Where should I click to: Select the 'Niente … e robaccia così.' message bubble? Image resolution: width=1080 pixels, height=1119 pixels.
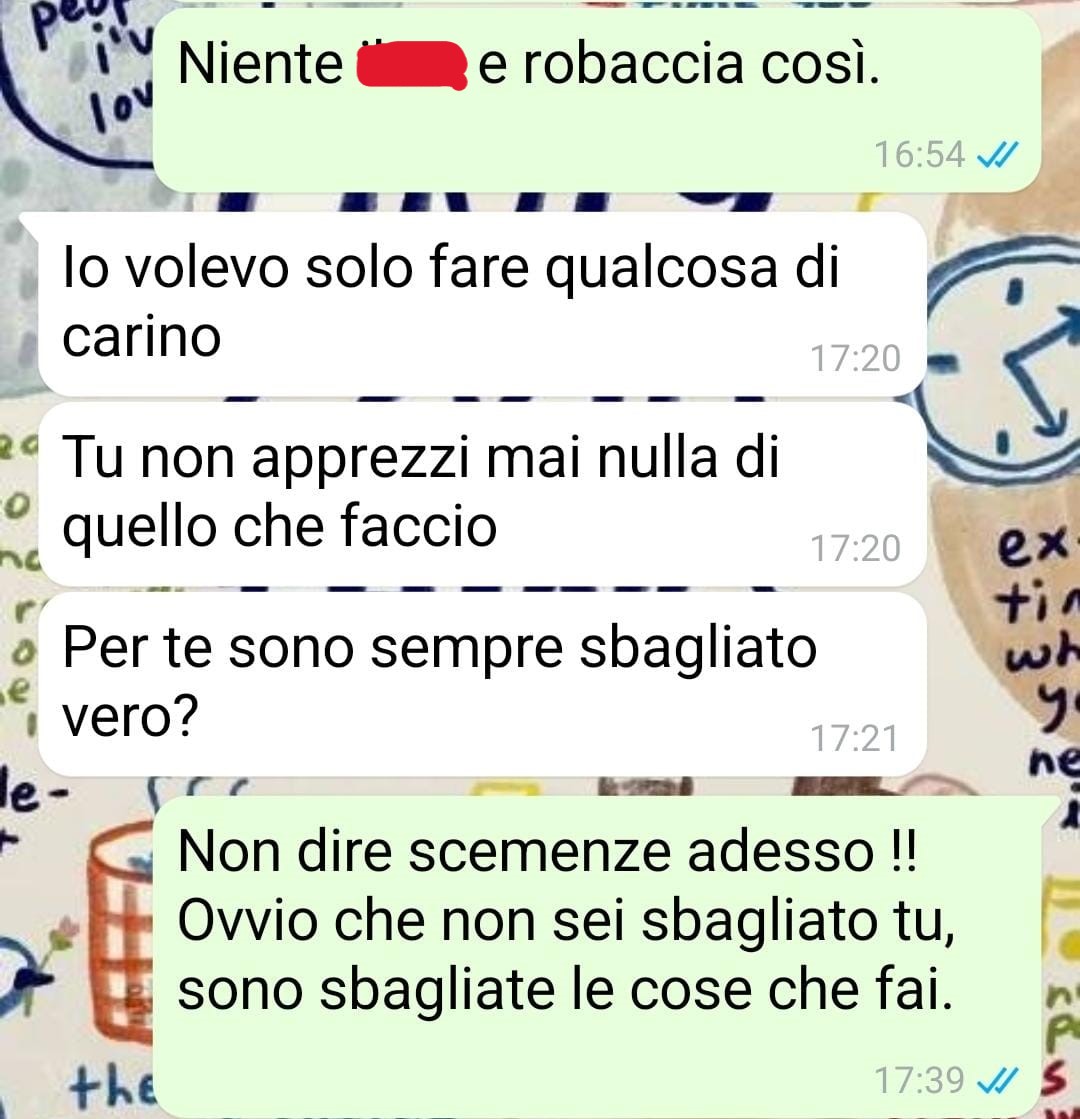point(597,100)
